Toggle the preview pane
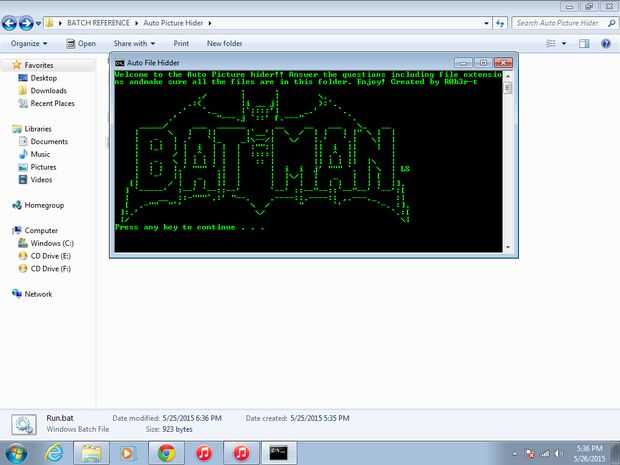620x465 pixels. click(584, 43)
